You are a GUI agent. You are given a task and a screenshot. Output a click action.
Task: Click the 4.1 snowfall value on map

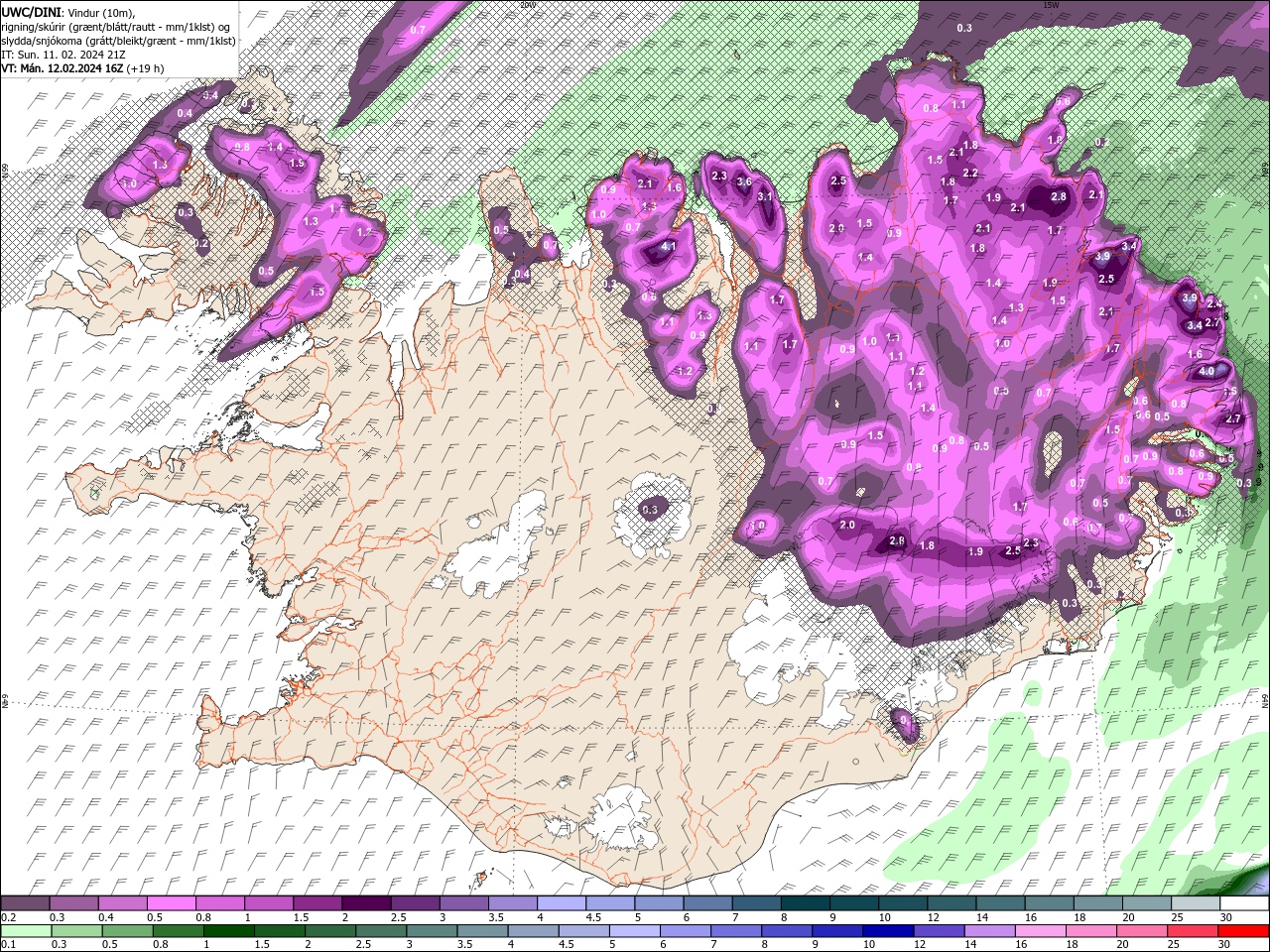[x=668, y=247]
